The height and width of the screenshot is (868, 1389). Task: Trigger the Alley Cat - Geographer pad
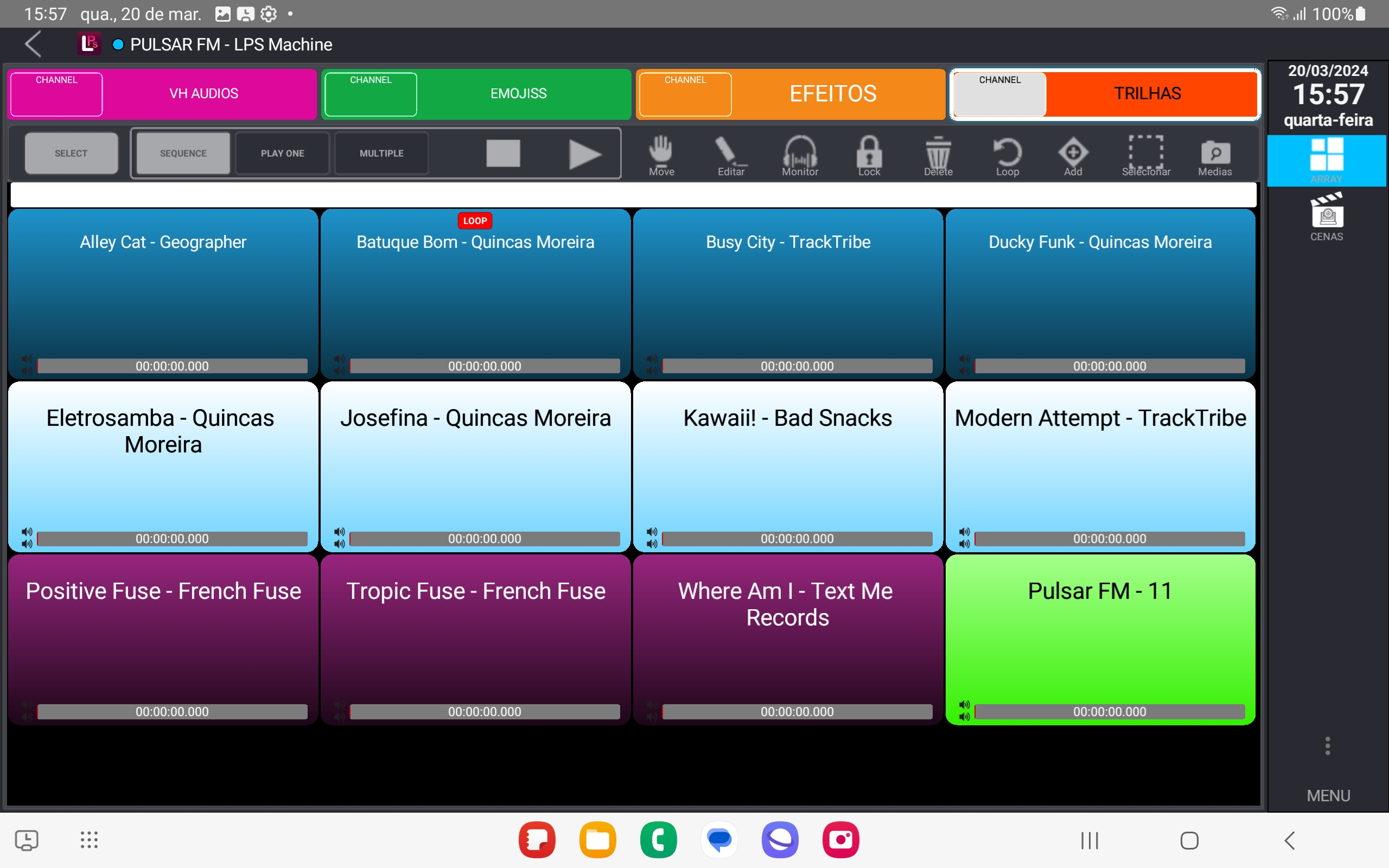[x=163, y=293]
